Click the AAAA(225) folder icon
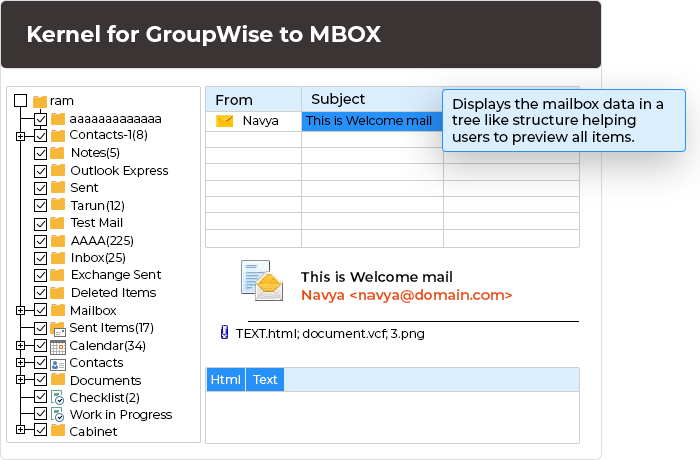The image size is (700, 460). pyautogui.click(x=58, y=241)
